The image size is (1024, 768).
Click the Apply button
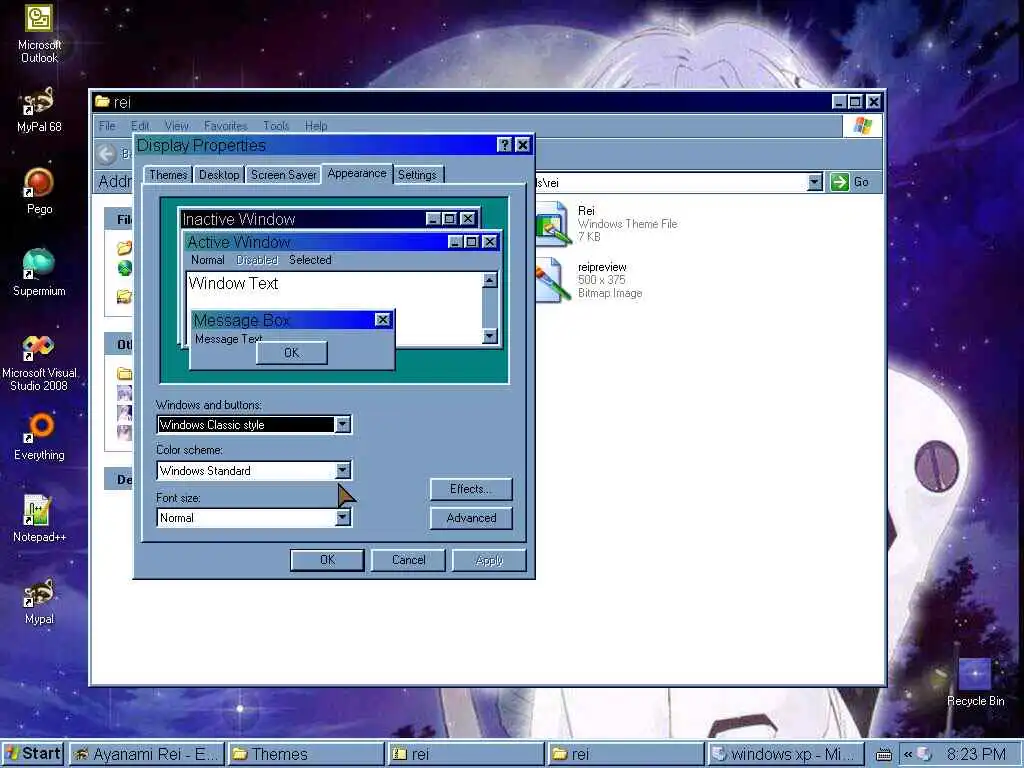[x=489, y=560]
